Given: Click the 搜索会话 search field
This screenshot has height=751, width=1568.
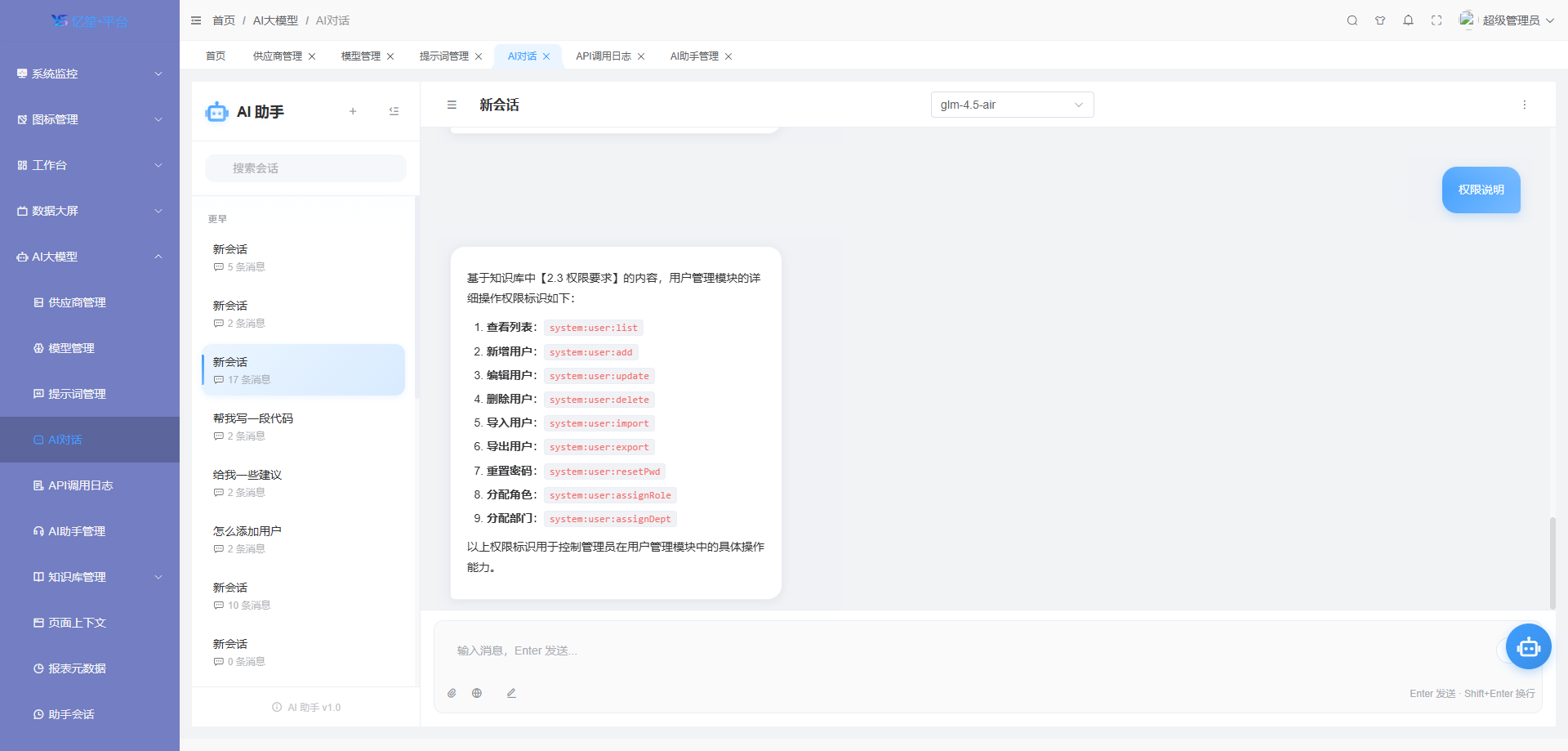Looking at the screenshot, I should (305, 168).
